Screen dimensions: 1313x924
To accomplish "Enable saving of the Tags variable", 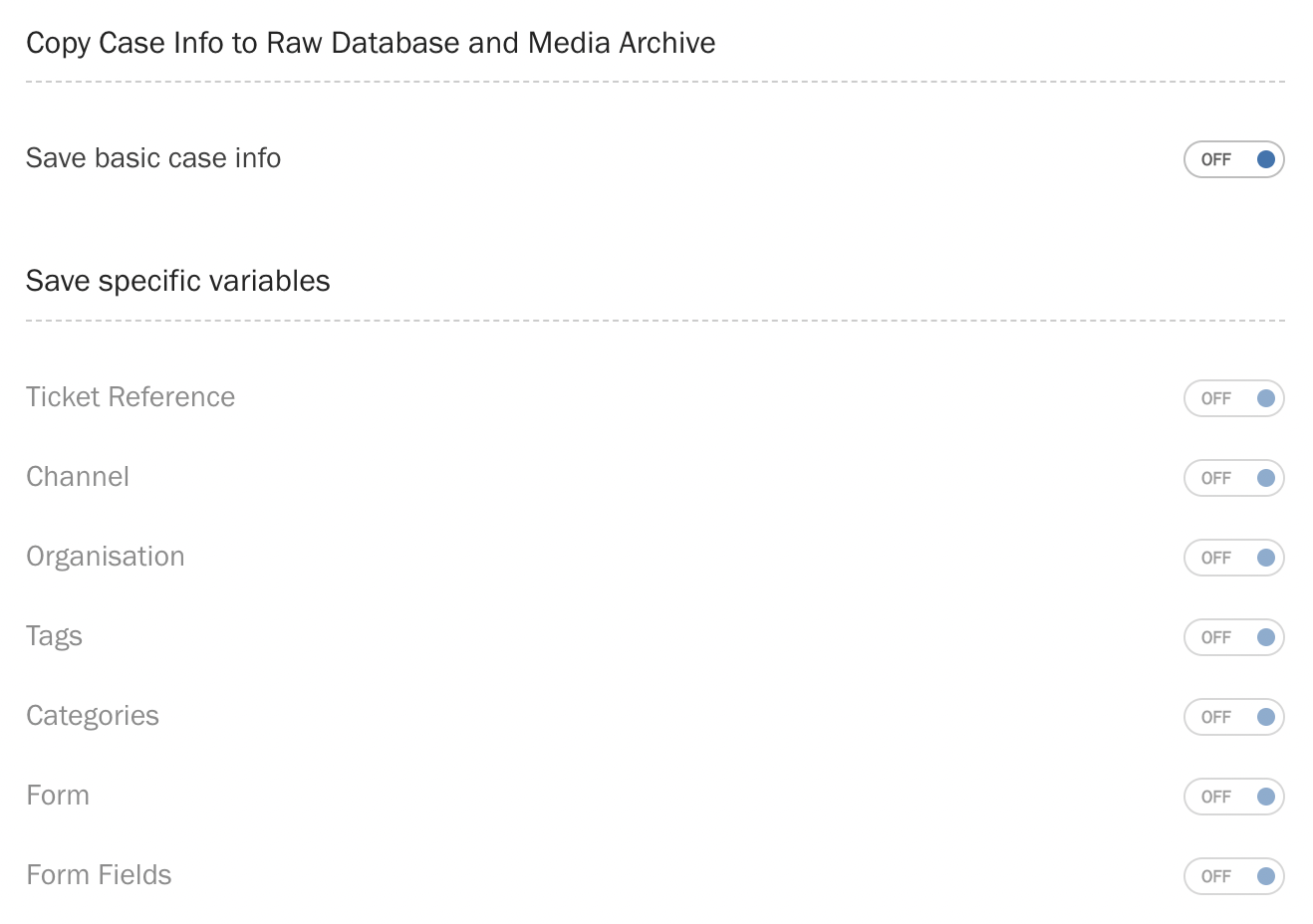I will [x=1233, y=637].
